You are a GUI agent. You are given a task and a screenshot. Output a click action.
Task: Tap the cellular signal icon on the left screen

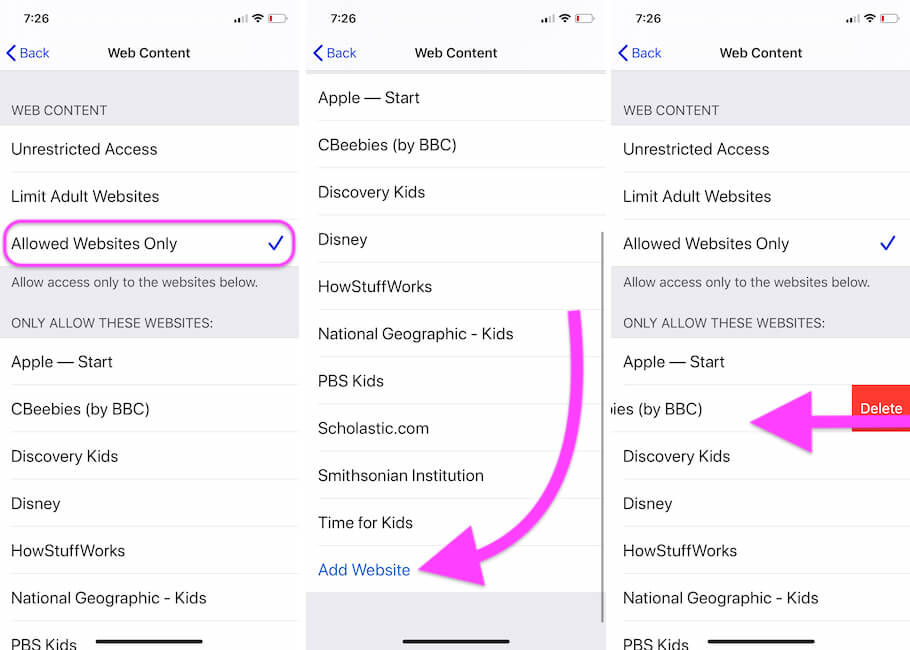(x=240, y=19)
